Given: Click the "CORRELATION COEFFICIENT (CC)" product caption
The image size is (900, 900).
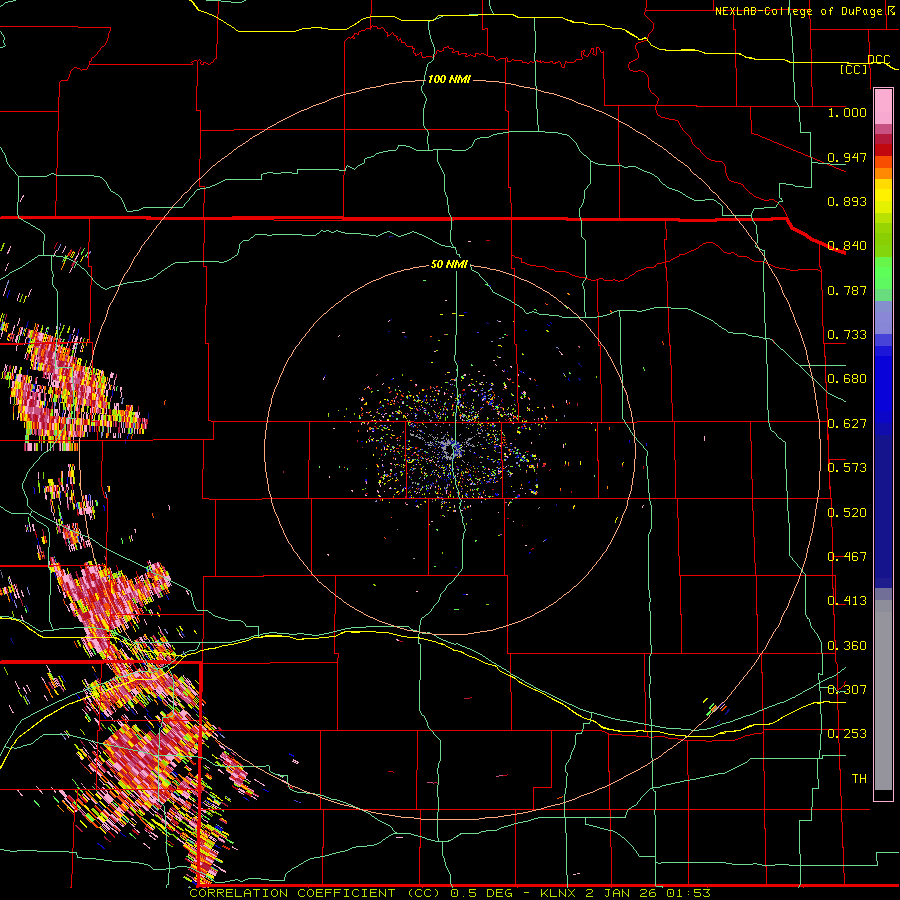Looking at the screenshot, I should pyautogui.click(x=316, y=893).
